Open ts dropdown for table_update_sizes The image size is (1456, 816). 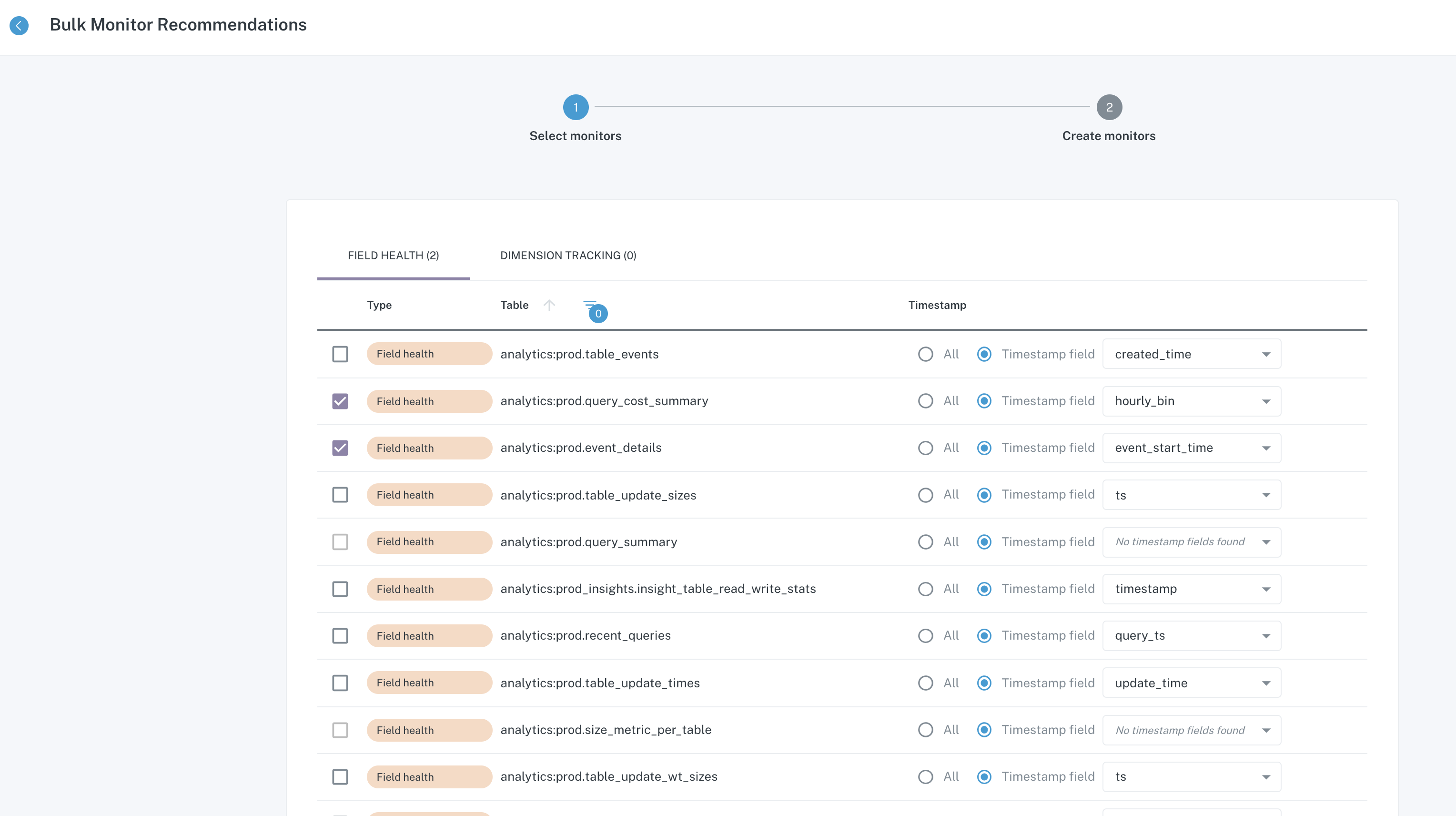[x=1192, y=495]
